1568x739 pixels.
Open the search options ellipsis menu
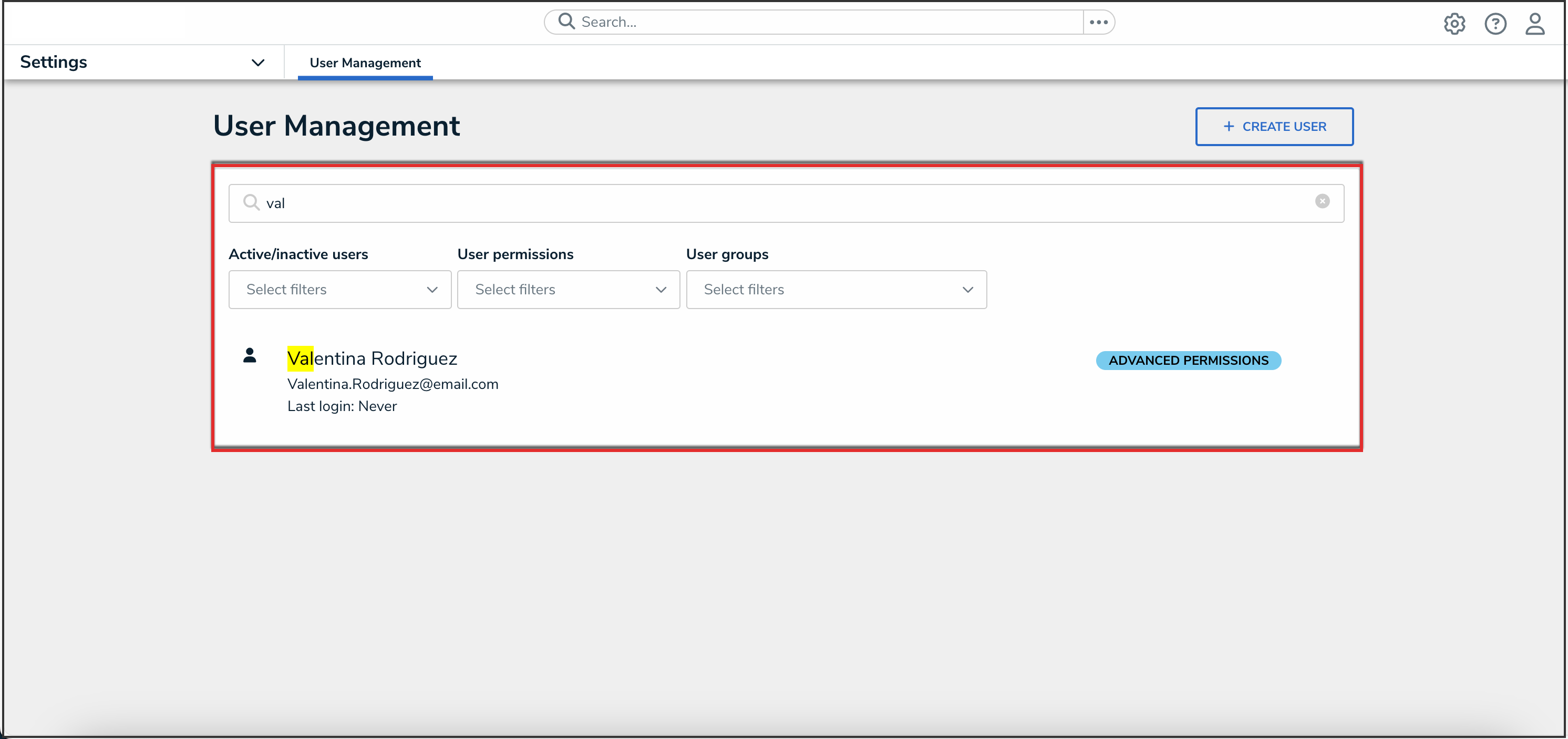tap(1098, 22)
